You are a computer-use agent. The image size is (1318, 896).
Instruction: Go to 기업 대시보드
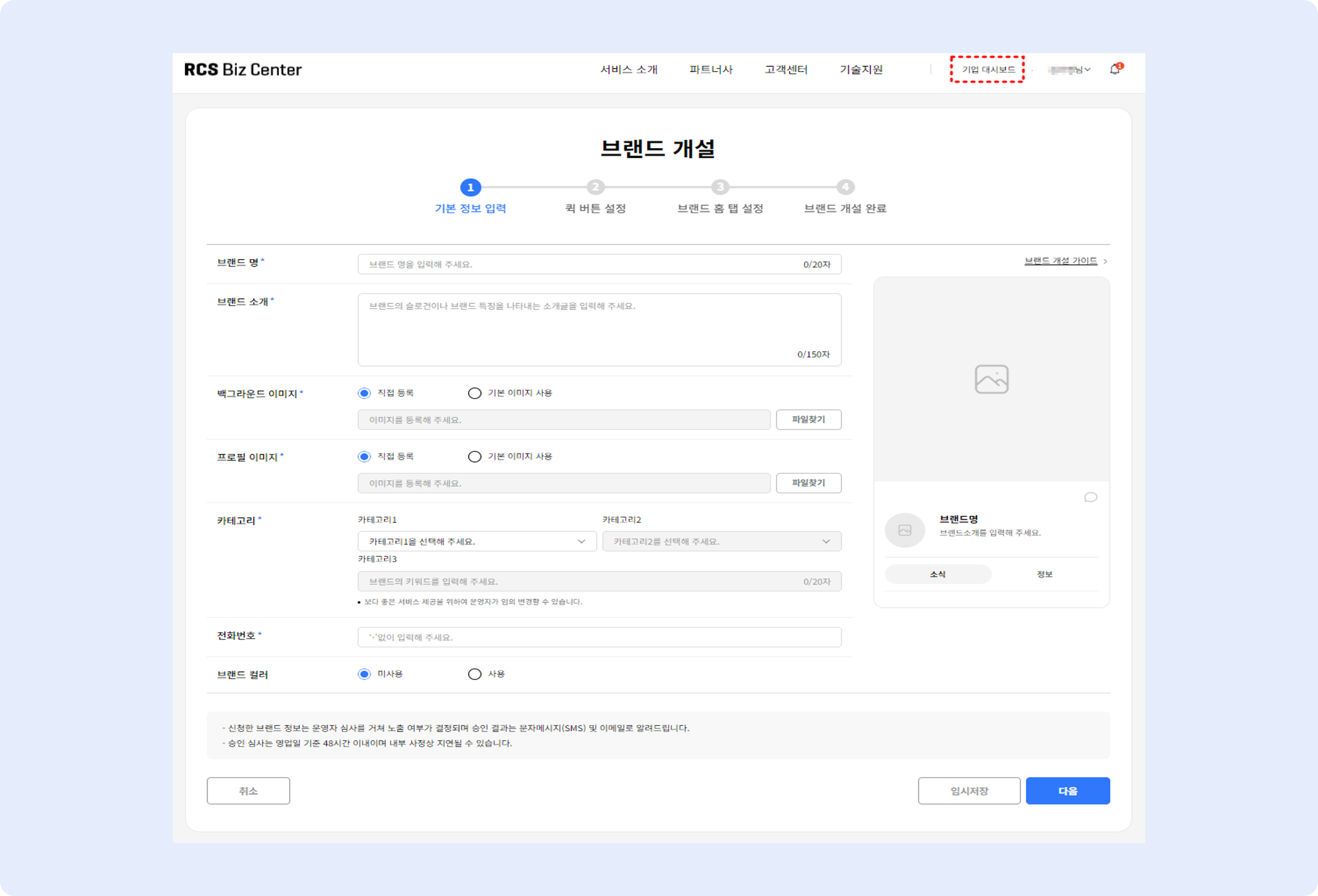[x=988, y=69]
